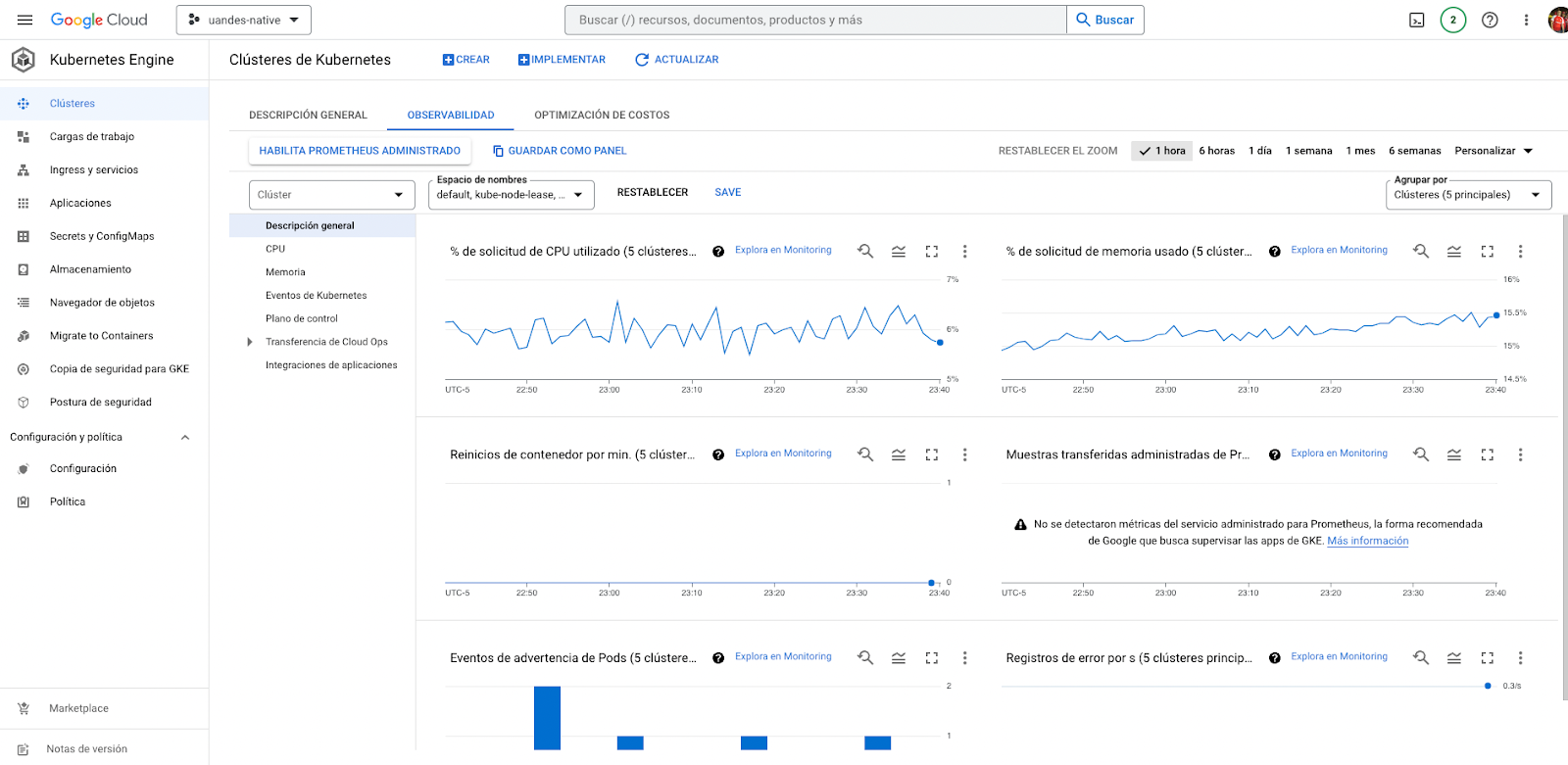The image size is (1568, 765).
Task: Open the uandes-native project selector
Action: coord(244,20)
